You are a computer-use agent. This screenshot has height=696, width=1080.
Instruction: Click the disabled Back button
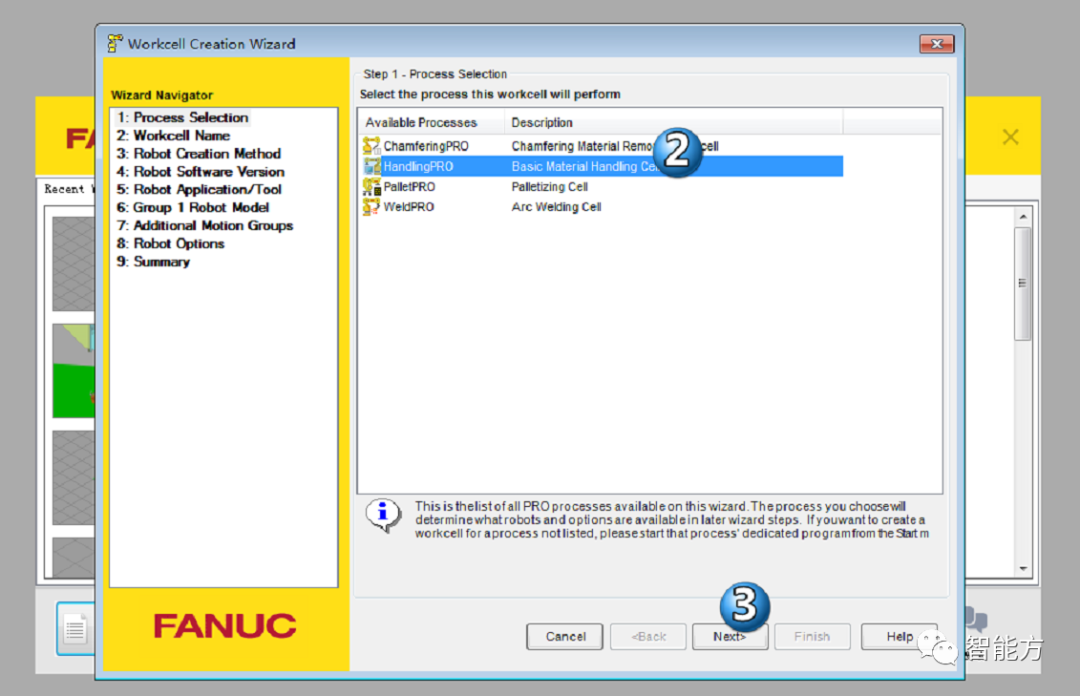648,637
